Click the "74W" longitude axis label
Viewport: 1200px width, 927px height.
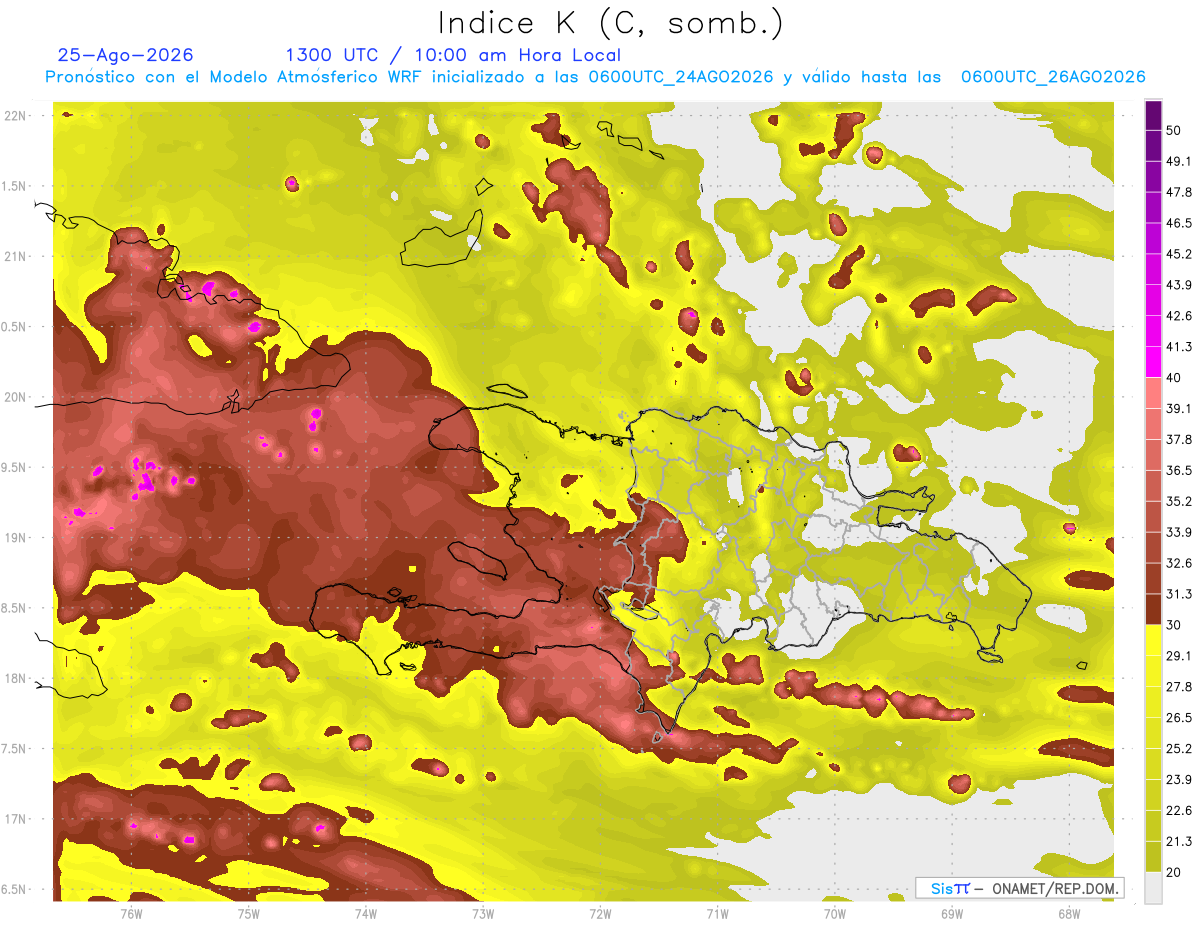click(x=365, y=914)
